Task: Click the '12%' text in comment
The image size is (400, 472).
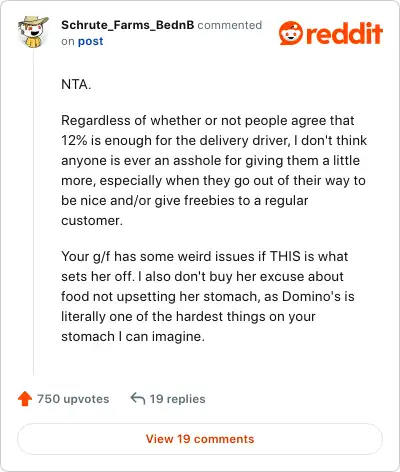Action: 74,140
